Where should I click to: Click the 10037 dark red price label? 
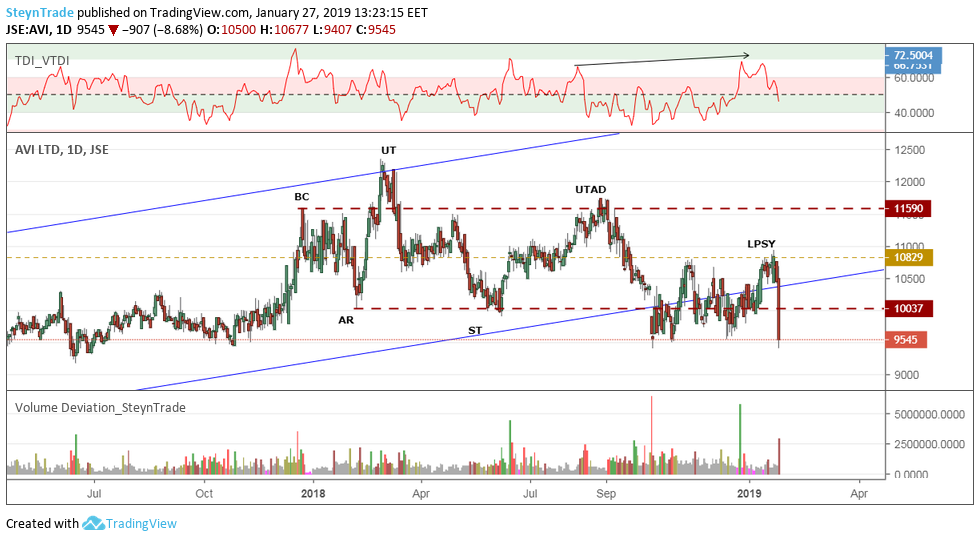909,309
